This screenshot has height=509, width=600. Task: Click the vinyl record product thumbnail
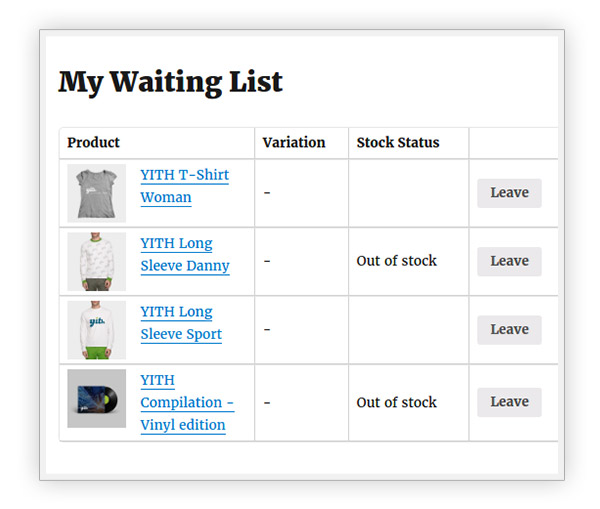tap(96, 398)
